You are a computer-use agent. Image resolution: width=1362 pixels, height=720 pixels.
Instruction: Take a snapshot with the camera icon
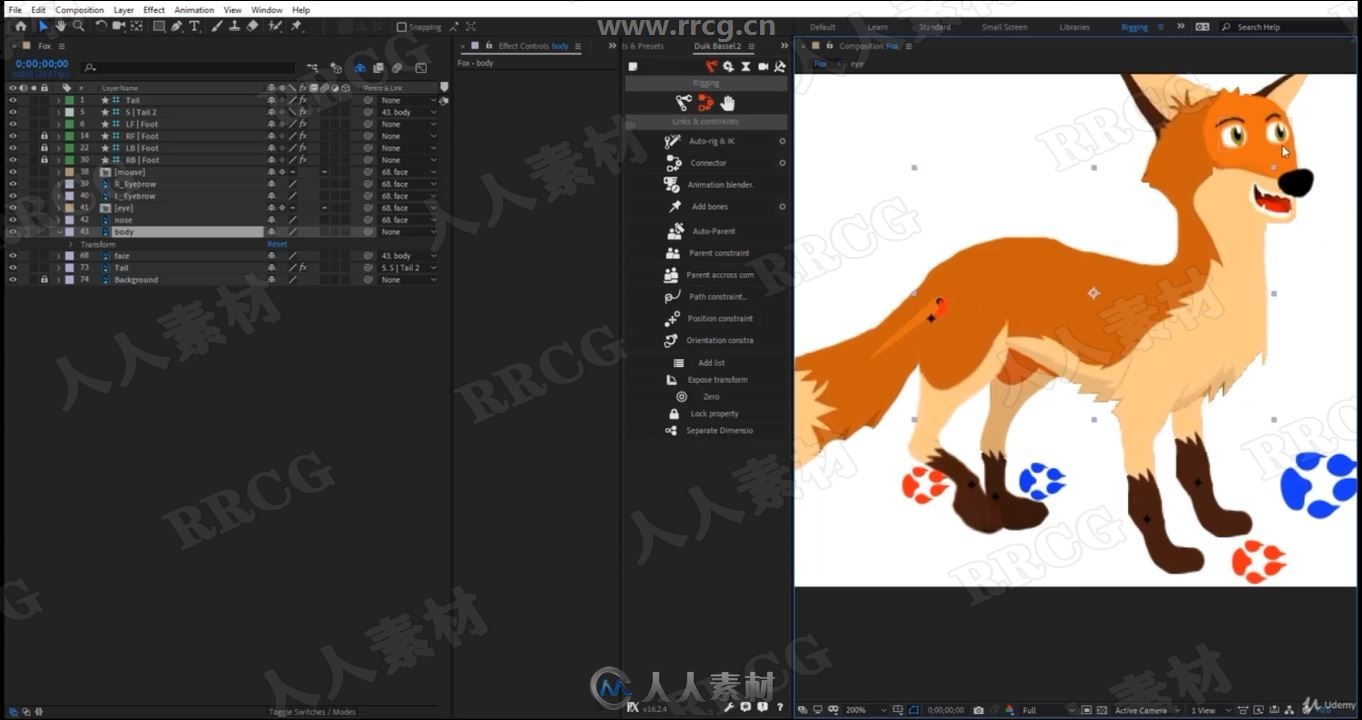click(x=978, y=710)
